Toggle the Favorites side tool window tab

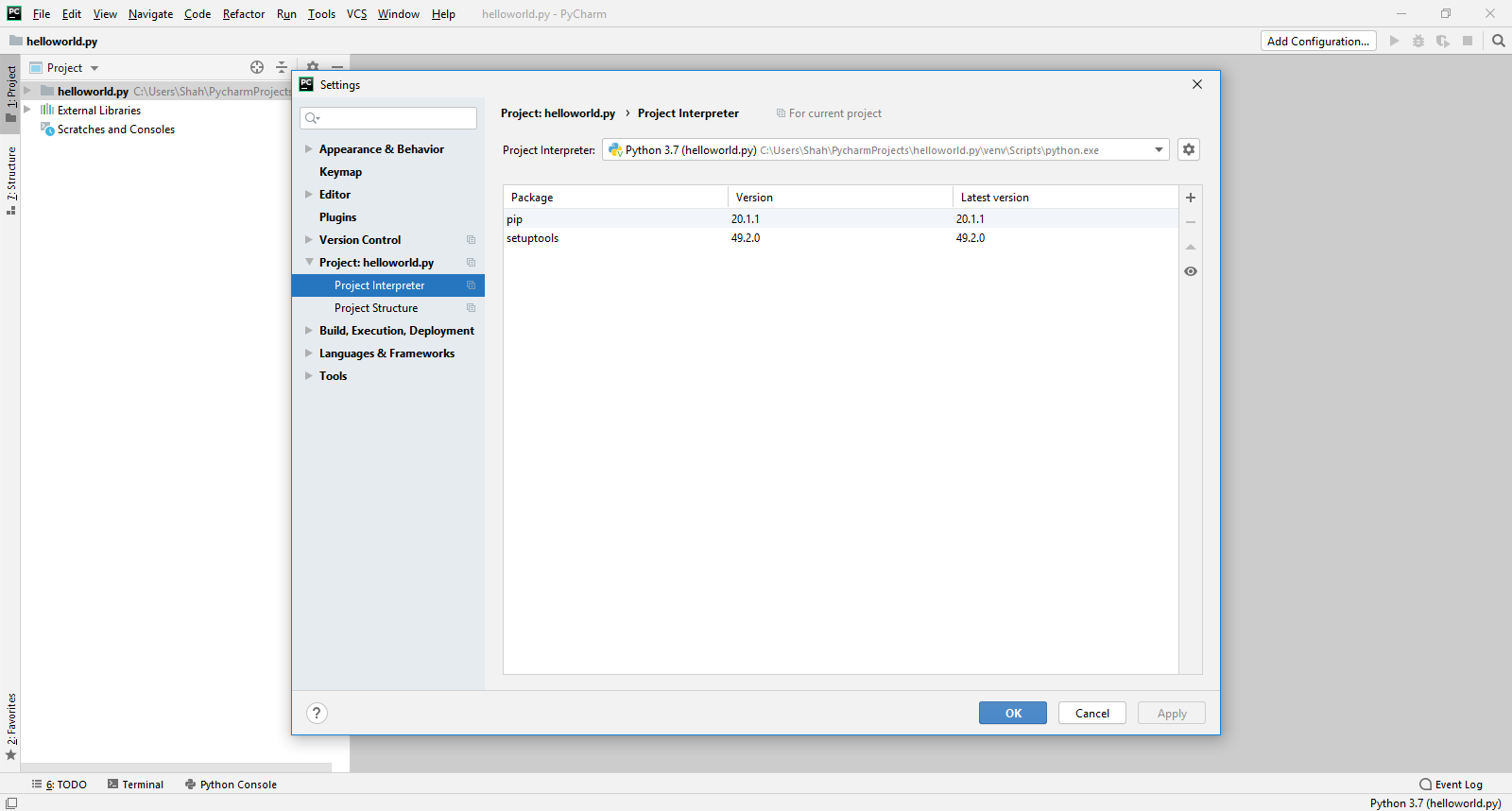[10, 726]
